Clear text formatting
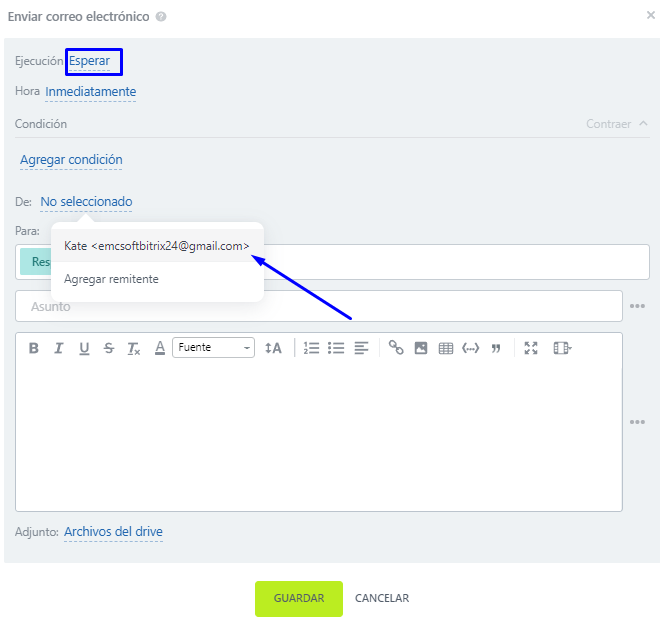Screen dimensions: 660x627 (x=134, y=348)
